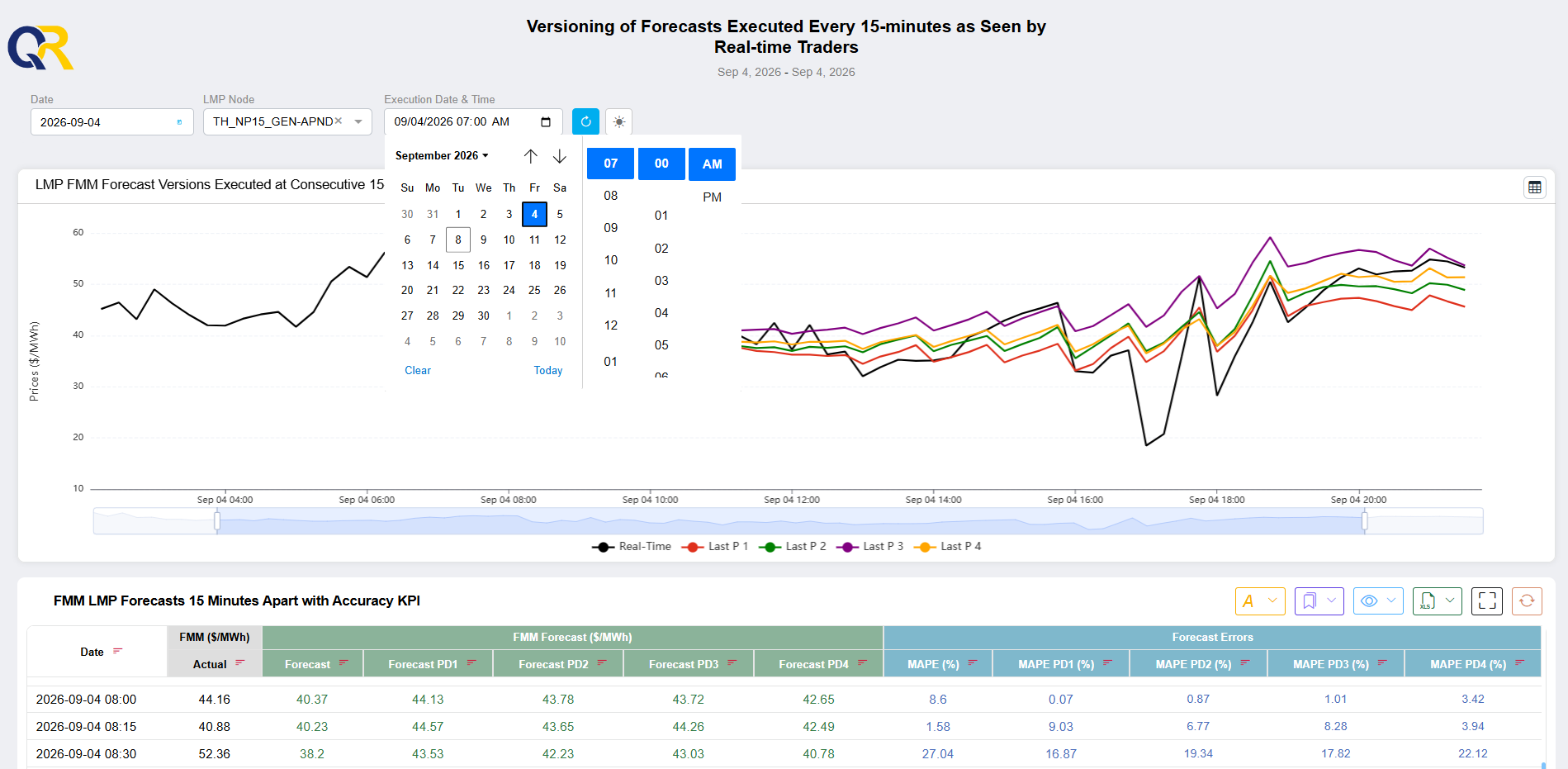Show chart data table icon
The width and height of the screenshot is (1568, 769).
(x=1535, y=188)
